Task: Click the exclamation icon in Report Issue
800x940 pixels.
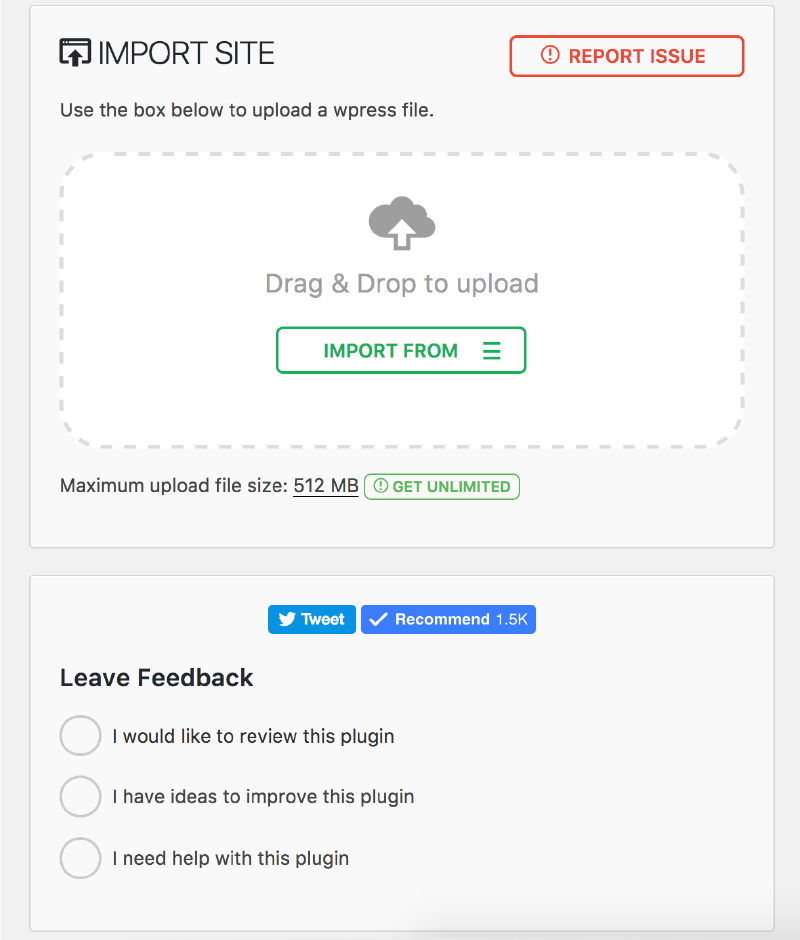Action: tap(549, 56)
